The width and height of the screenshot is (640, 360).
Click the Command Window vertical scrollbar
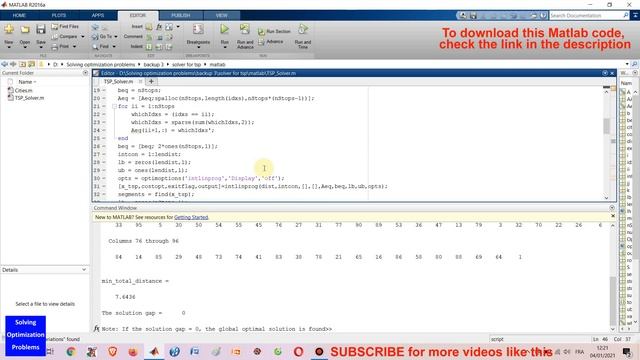point(612,301)
